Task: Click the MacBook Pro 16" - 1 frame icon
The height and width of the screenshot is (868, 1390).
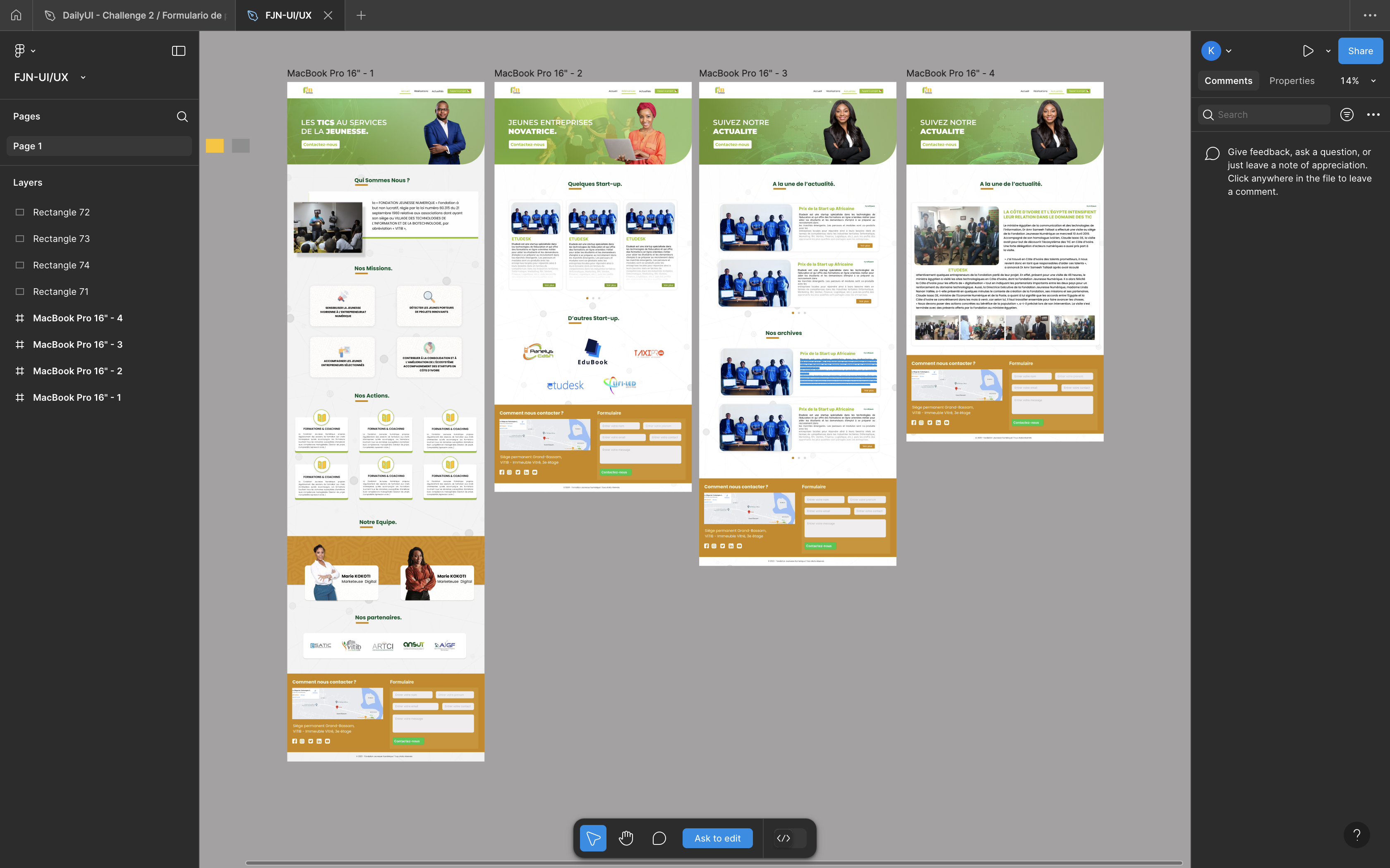Action: [19, 397]
